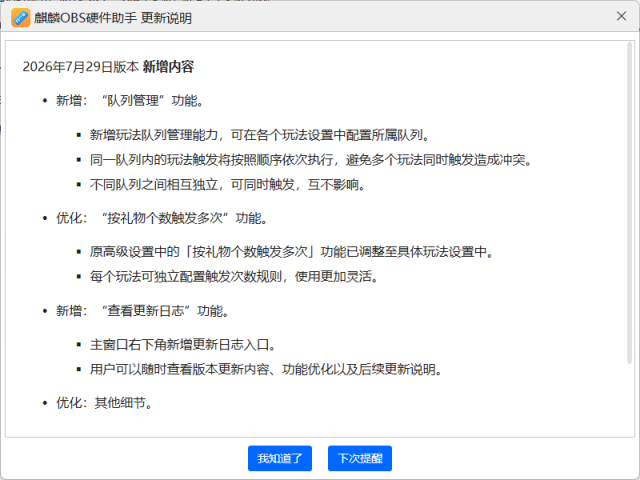Click the vertical scrollbar of update notes

(629, 203)
